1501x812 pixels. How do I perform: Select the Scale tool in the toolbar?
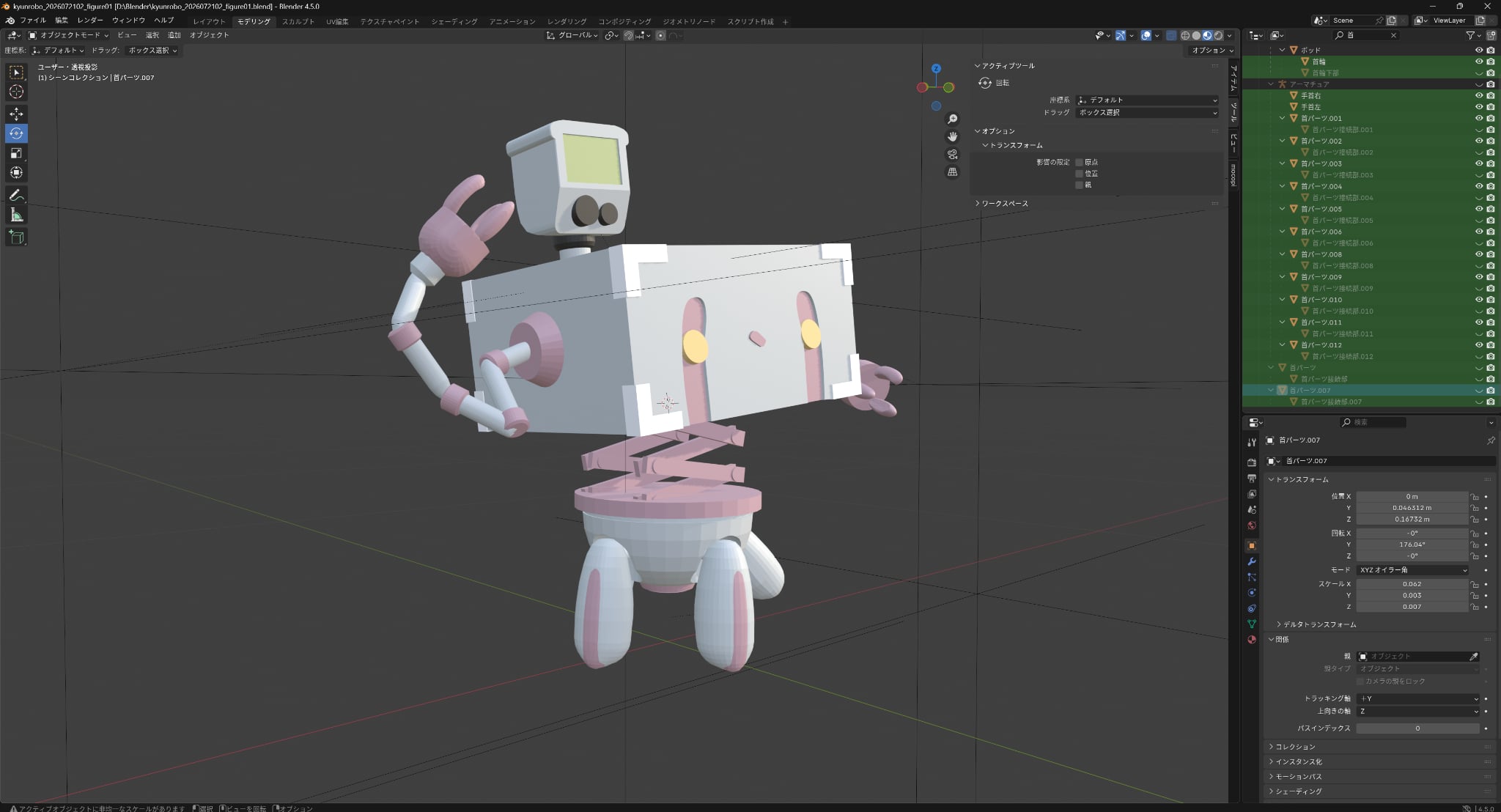click(16, 153)
